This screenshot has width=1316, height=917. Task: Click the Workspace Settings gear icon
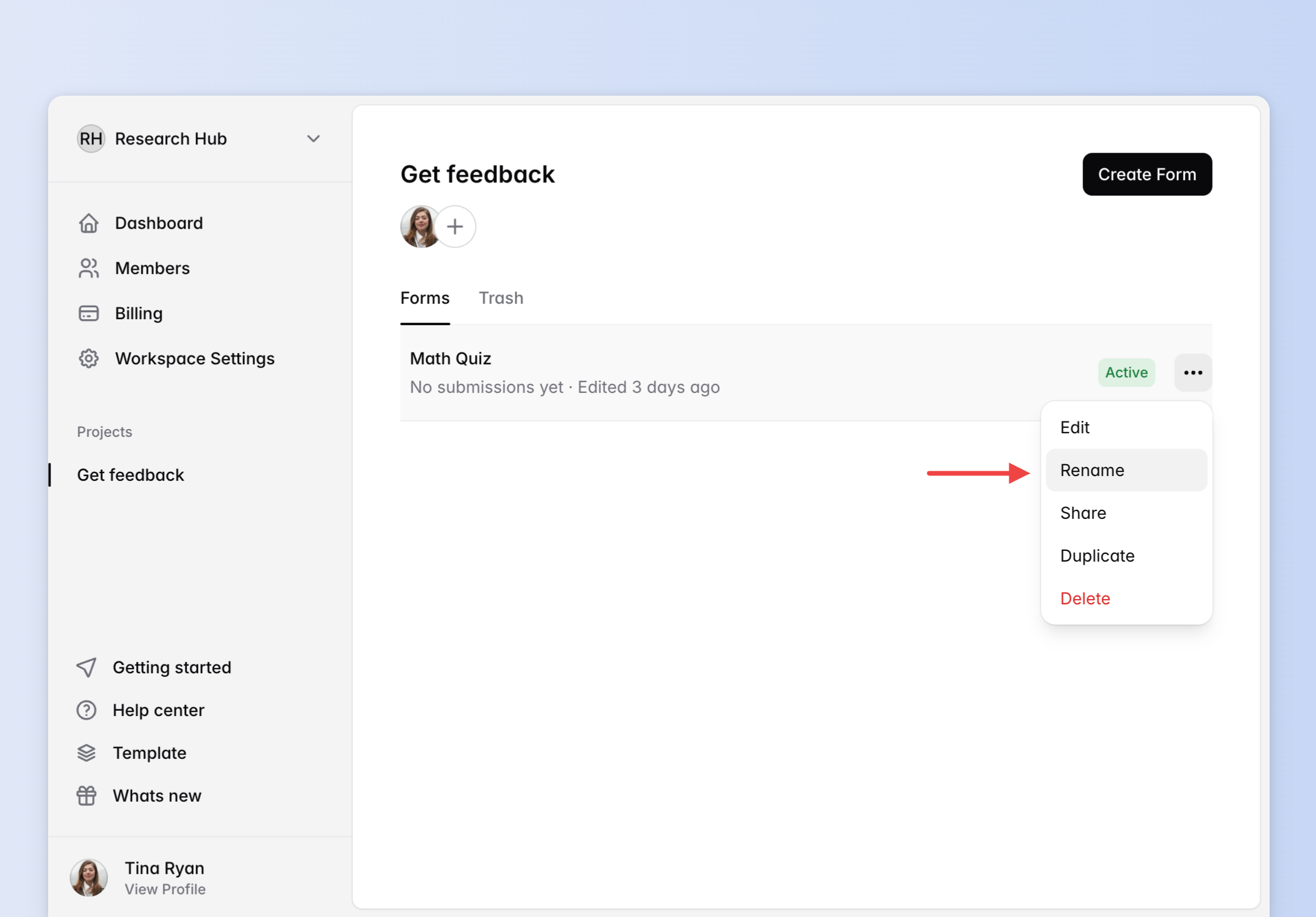pyautogui.click(x=89, y=358)
